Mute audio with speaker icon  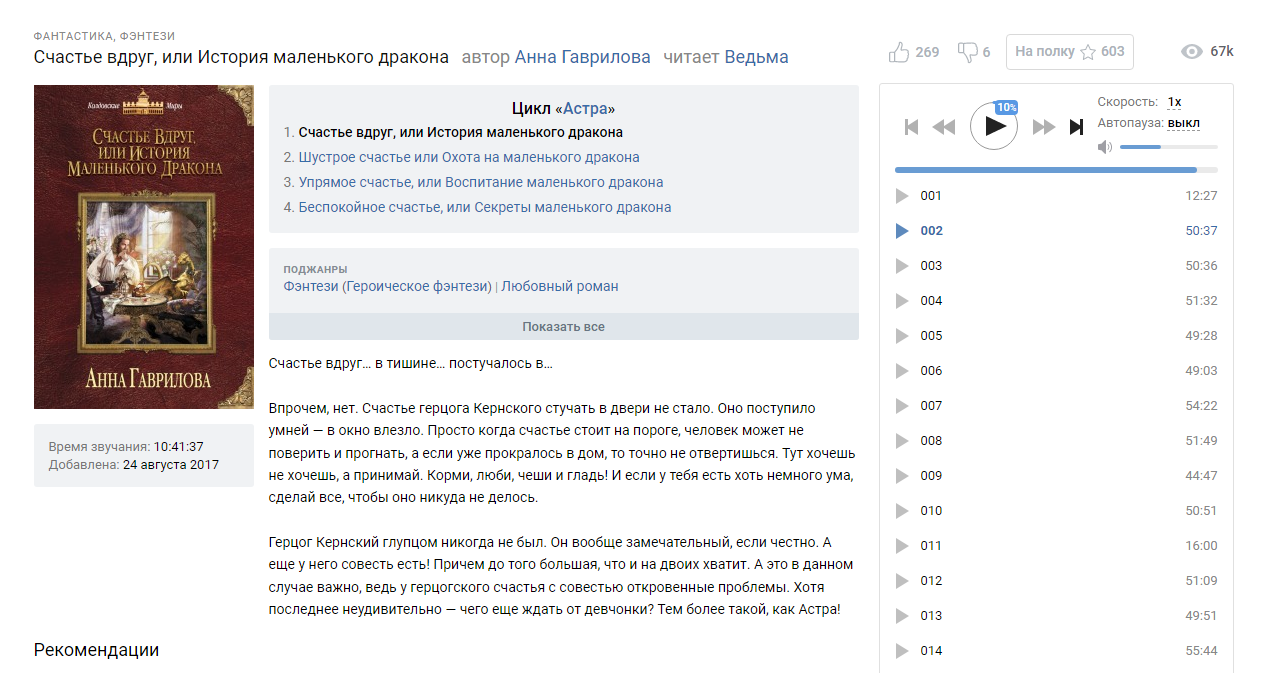(1105, 147)
